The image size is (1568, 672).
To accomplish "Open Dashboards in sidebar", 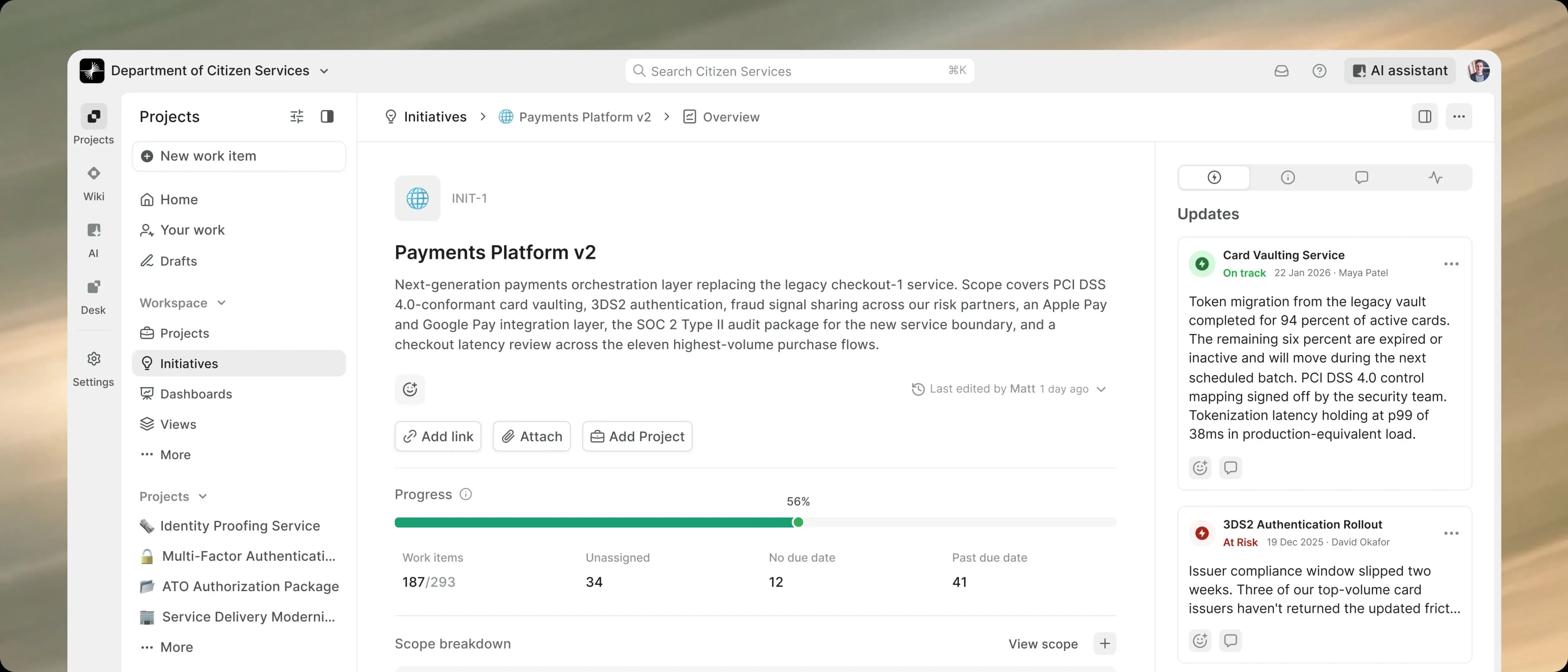I will [x=238, y=394].
